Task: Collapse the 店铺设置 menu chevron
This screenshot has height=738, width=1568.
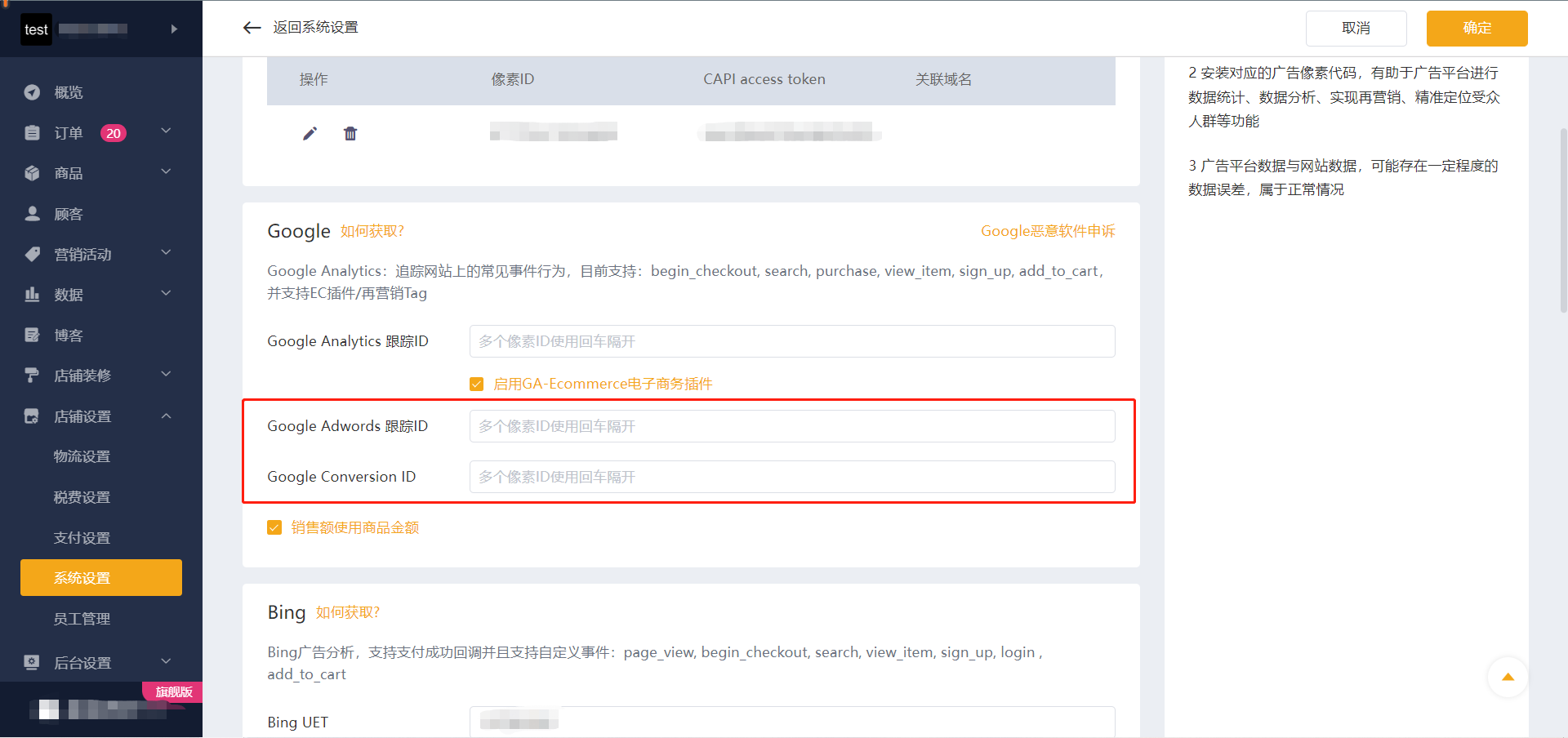Action: click(166, 416)
